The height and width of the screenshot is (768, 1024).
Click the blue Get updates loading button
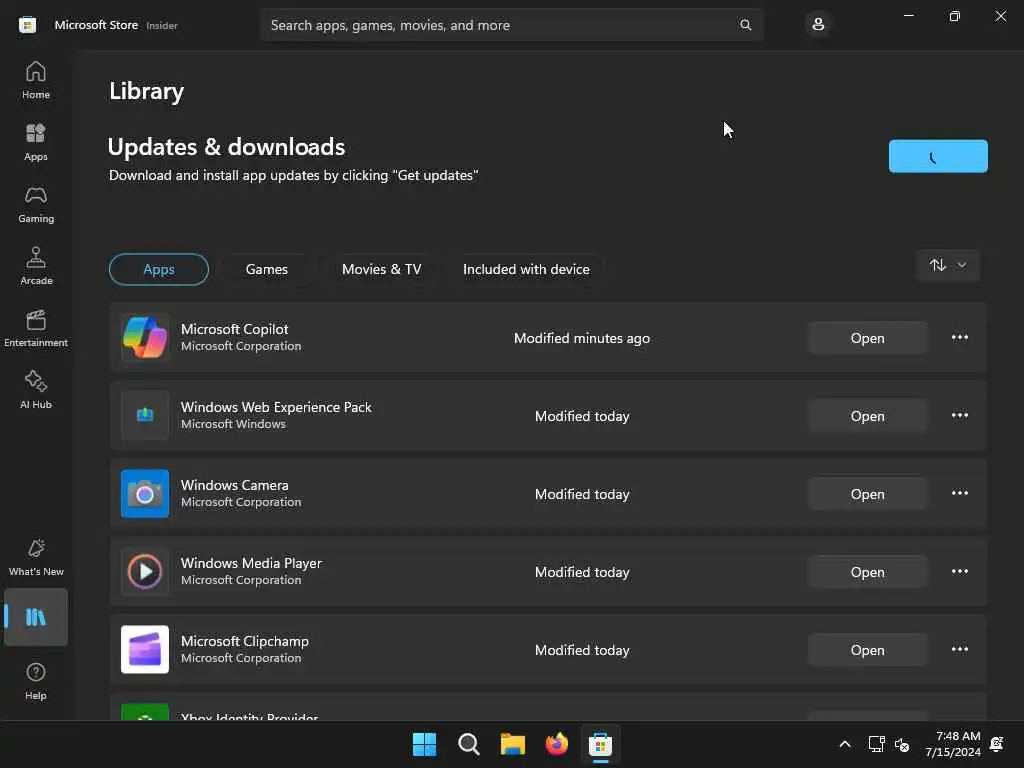click(938, 156)
